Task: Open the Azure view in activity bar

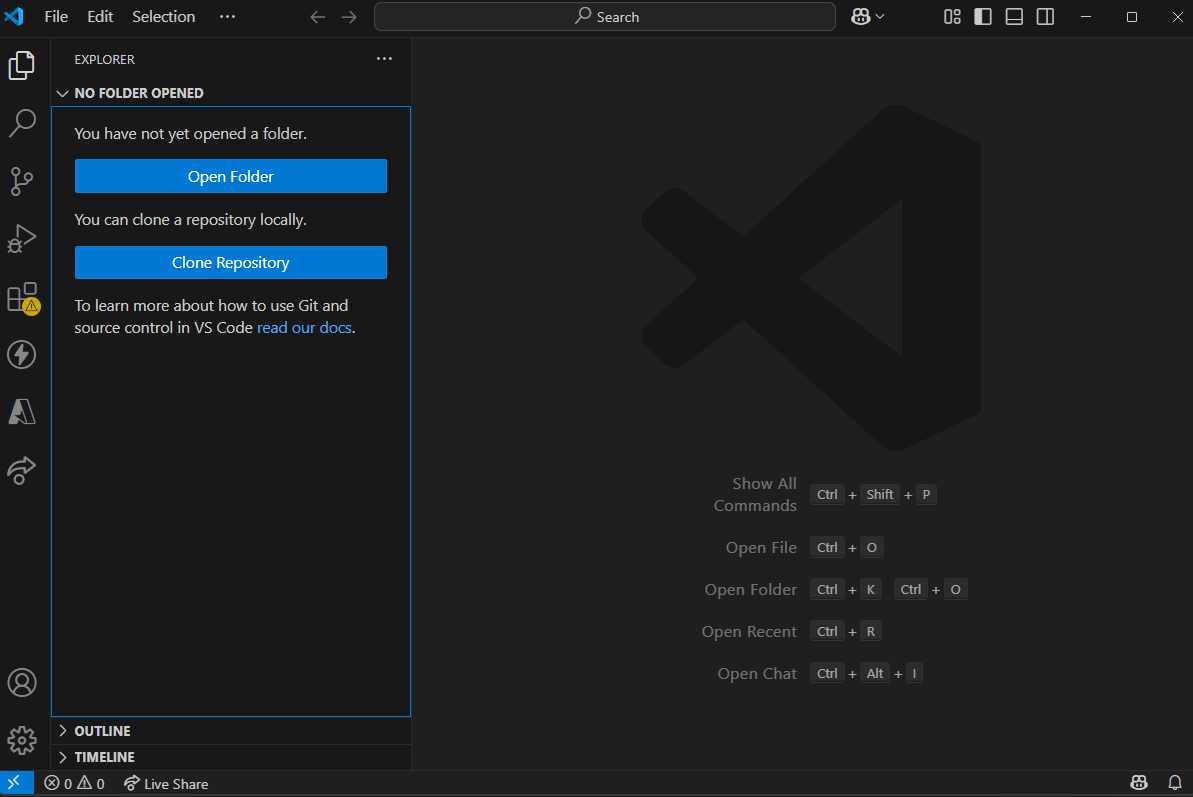Action: click(x=21, y=411)
